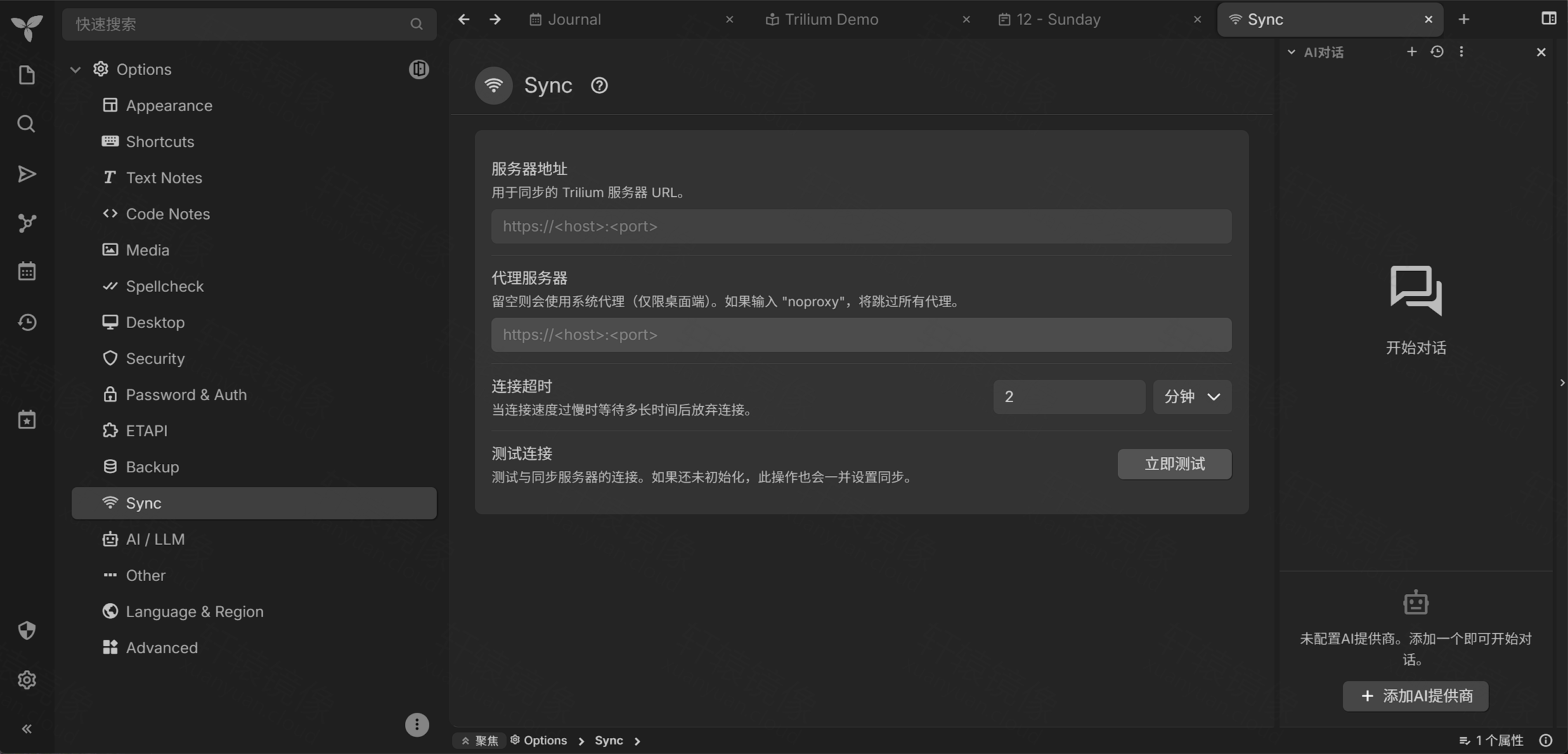1568x754 pixels.
Task: Open the new note icon in left launcher
Action: click(x=27, y=75)
